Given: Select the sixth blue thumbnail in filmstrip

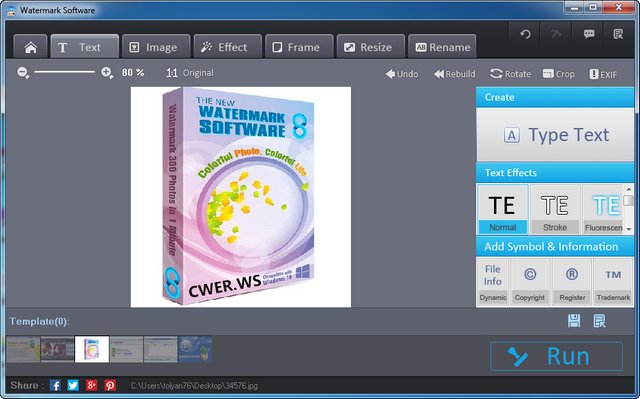Looking at the screenshot, I should pos(195,349).
